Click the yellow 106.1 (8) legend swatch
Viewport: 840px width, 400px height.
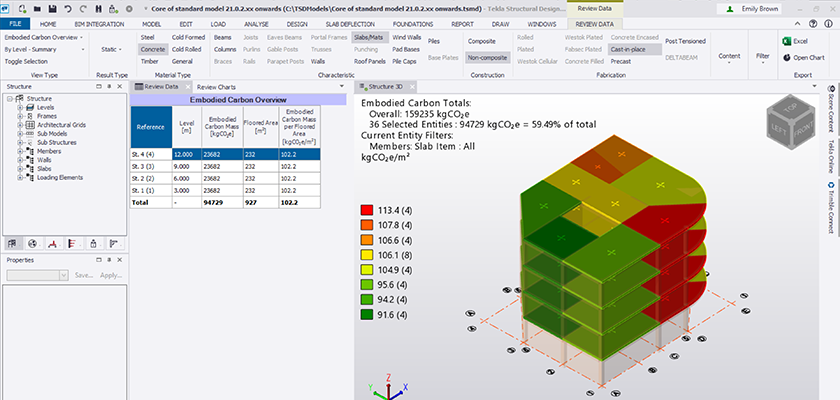pos(366,255)
